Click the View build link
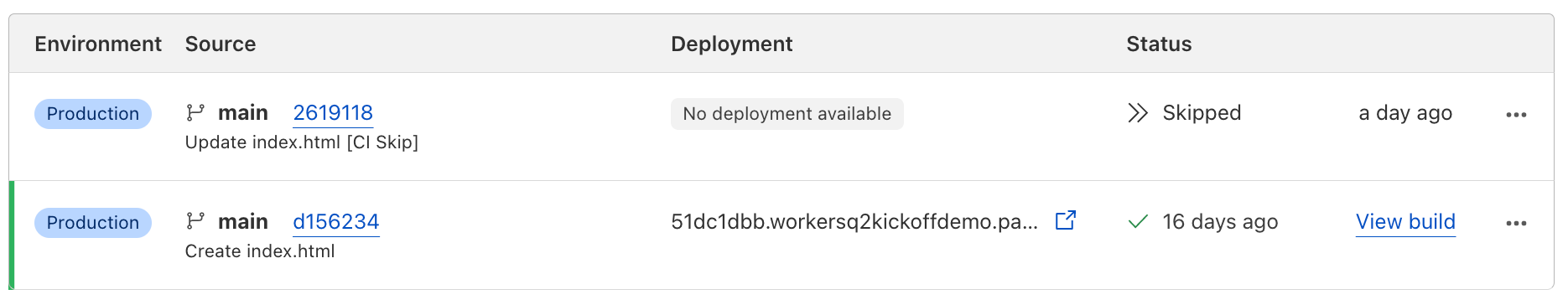1568x305 pixels. click(x=1405, y=222)
